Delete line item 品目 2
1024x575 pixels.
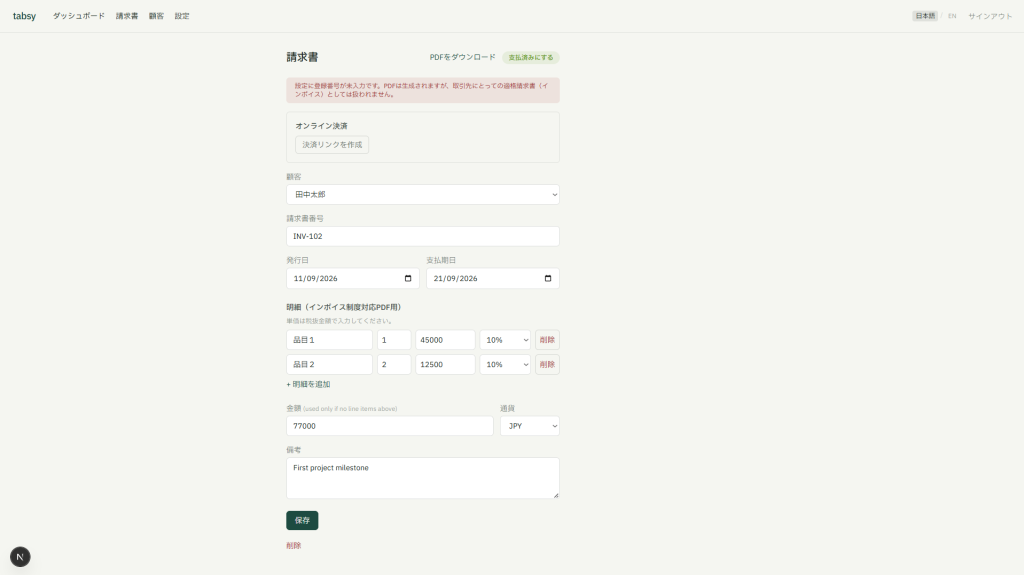click(x=547, y=365)
